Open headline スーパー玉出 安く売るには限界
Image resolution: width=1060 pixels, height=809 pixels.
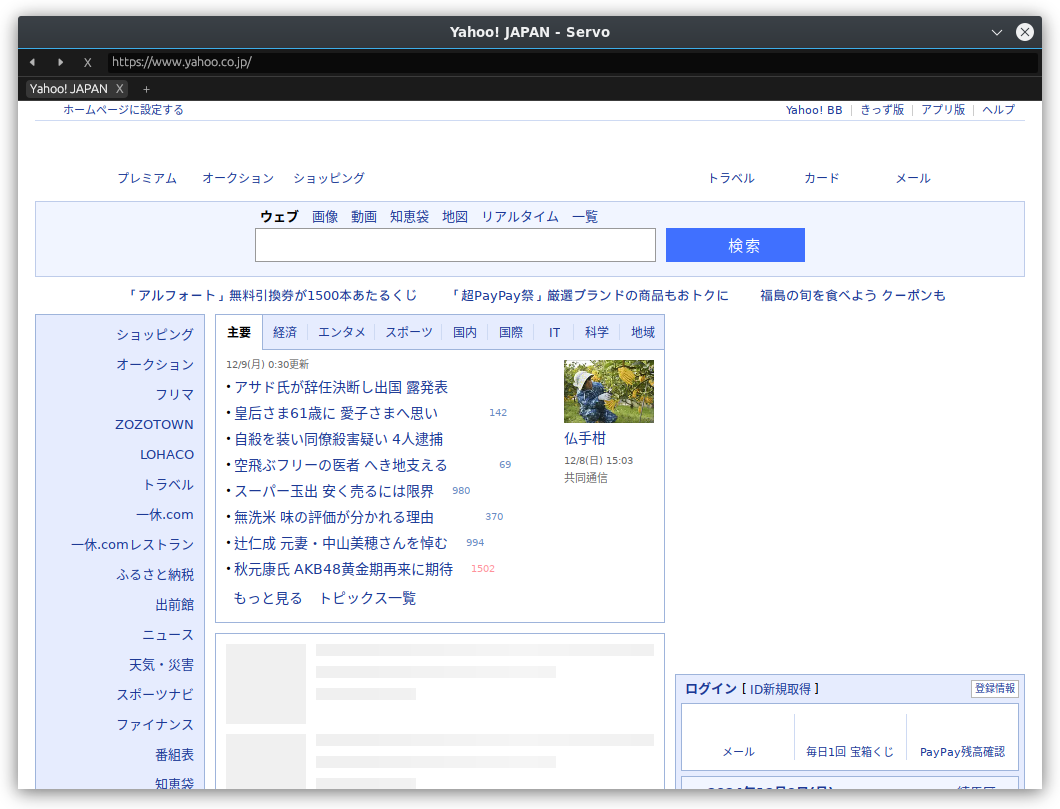(334, 491)
